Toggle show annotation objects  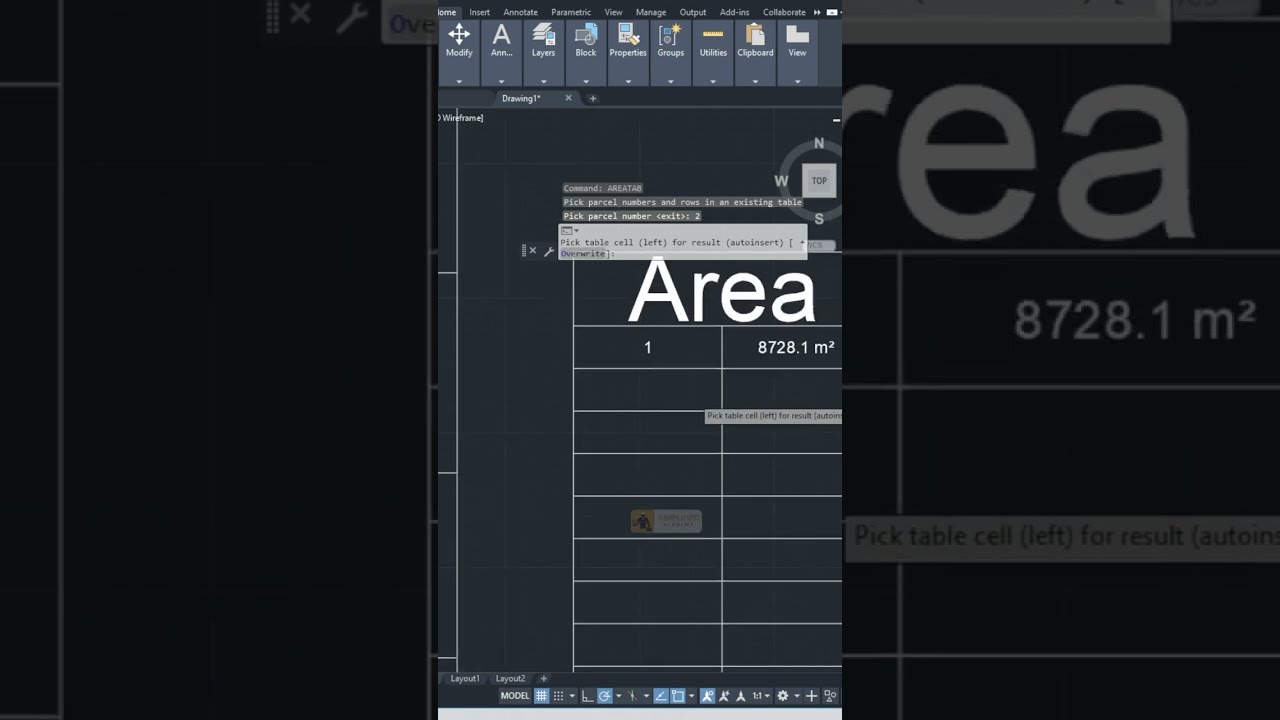coord(707,696)
